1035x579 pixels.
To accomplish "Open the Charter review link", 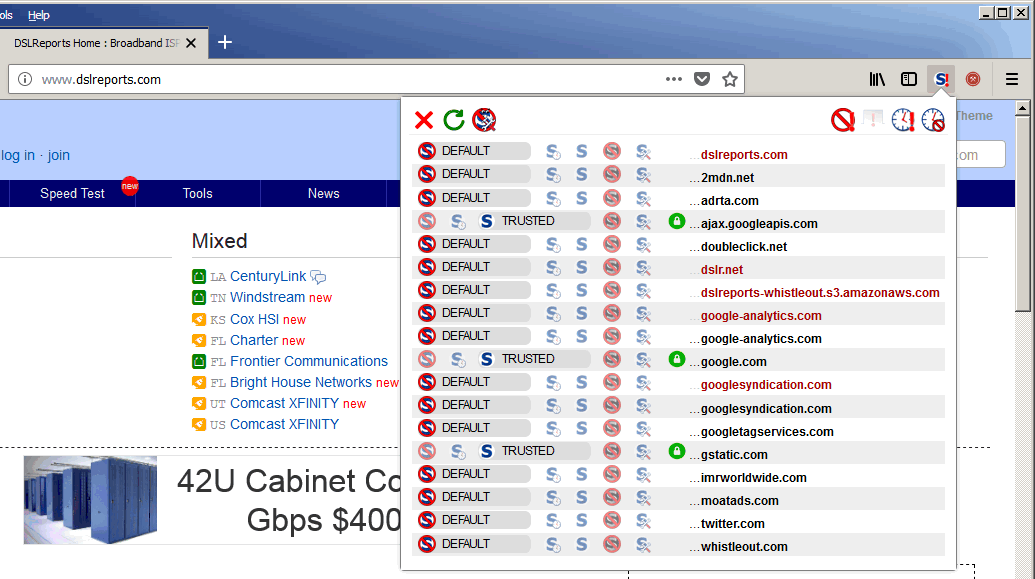I will (x=253, y=340).
